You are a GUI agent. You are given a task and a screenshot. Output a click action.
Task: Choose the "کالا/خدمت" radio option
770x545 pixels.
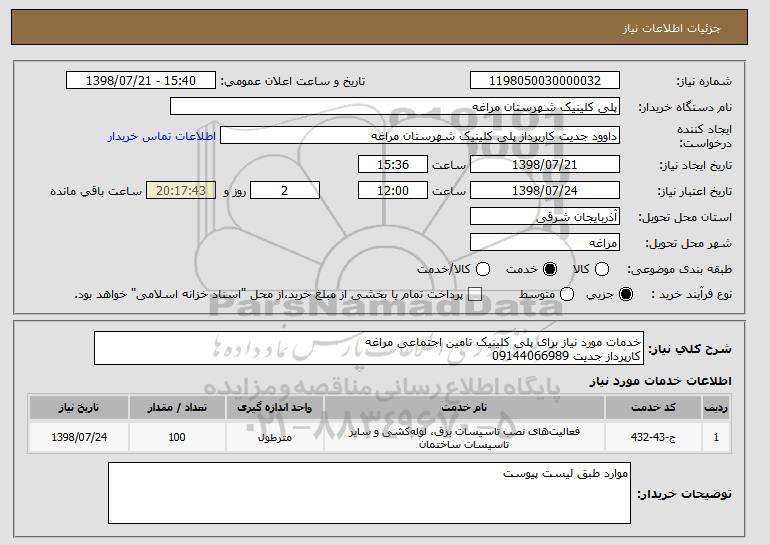(483, 270)
